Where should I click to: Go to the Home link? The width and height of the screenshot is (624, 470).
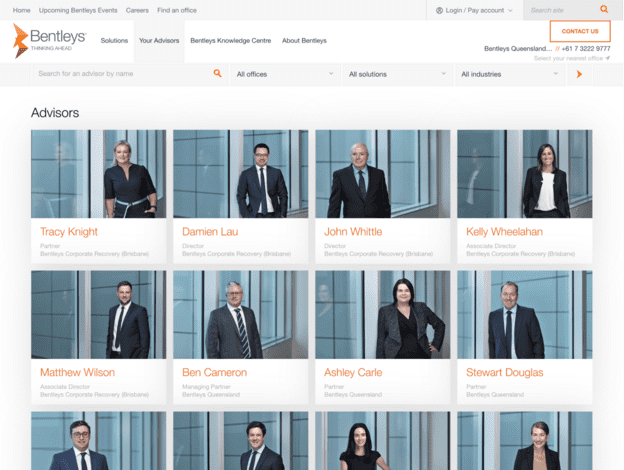coord(21,10)
